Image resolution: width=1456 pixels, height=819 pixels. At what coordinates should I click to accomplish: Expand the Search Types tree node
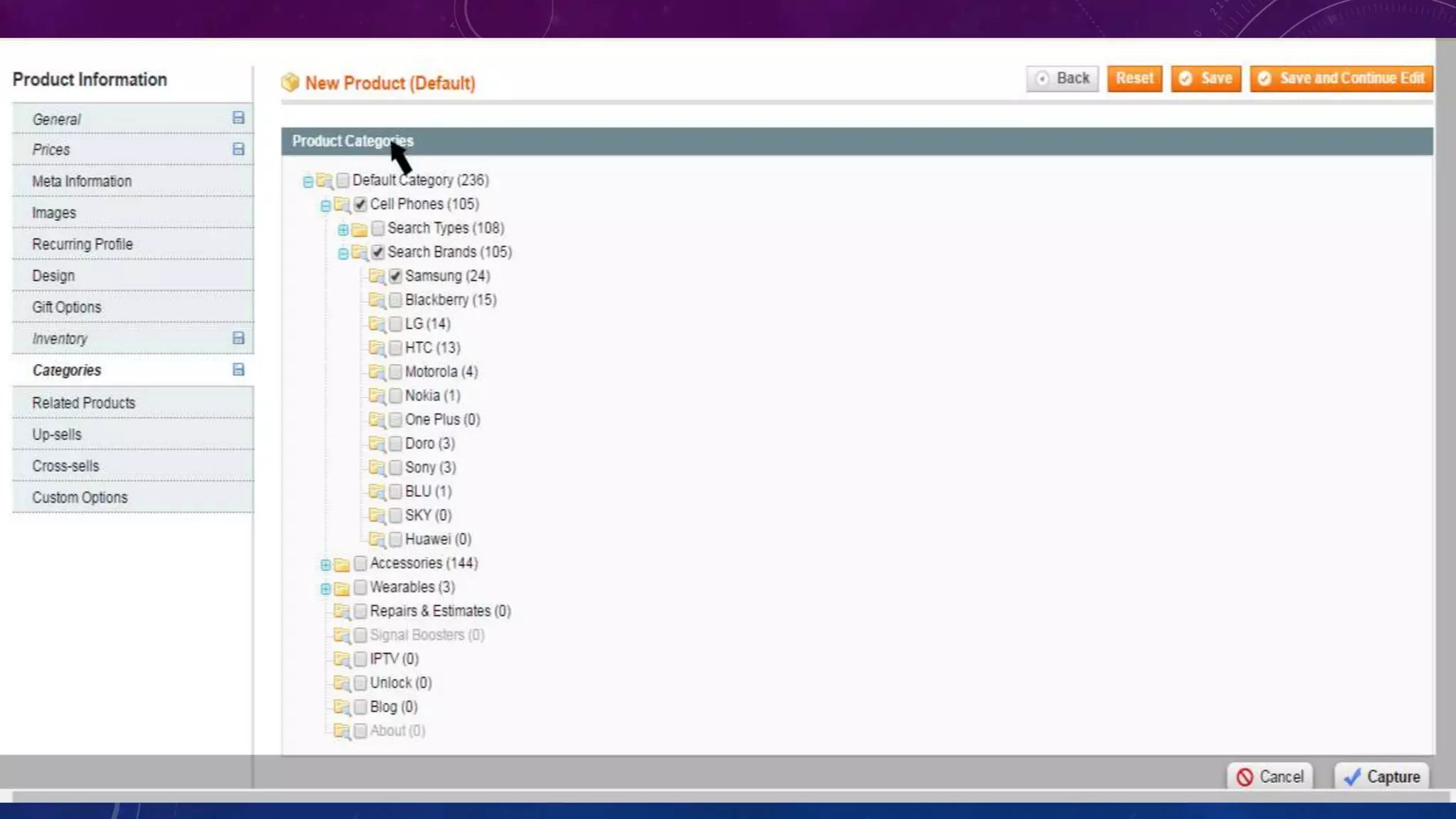click(x=343, y=229)
